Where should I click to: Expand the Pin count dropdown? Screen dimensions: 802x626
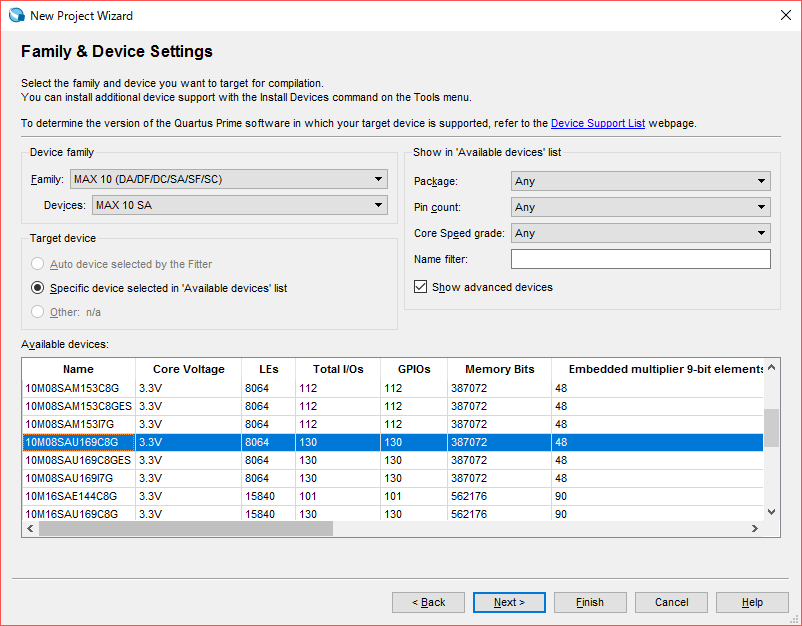[640, 207]
